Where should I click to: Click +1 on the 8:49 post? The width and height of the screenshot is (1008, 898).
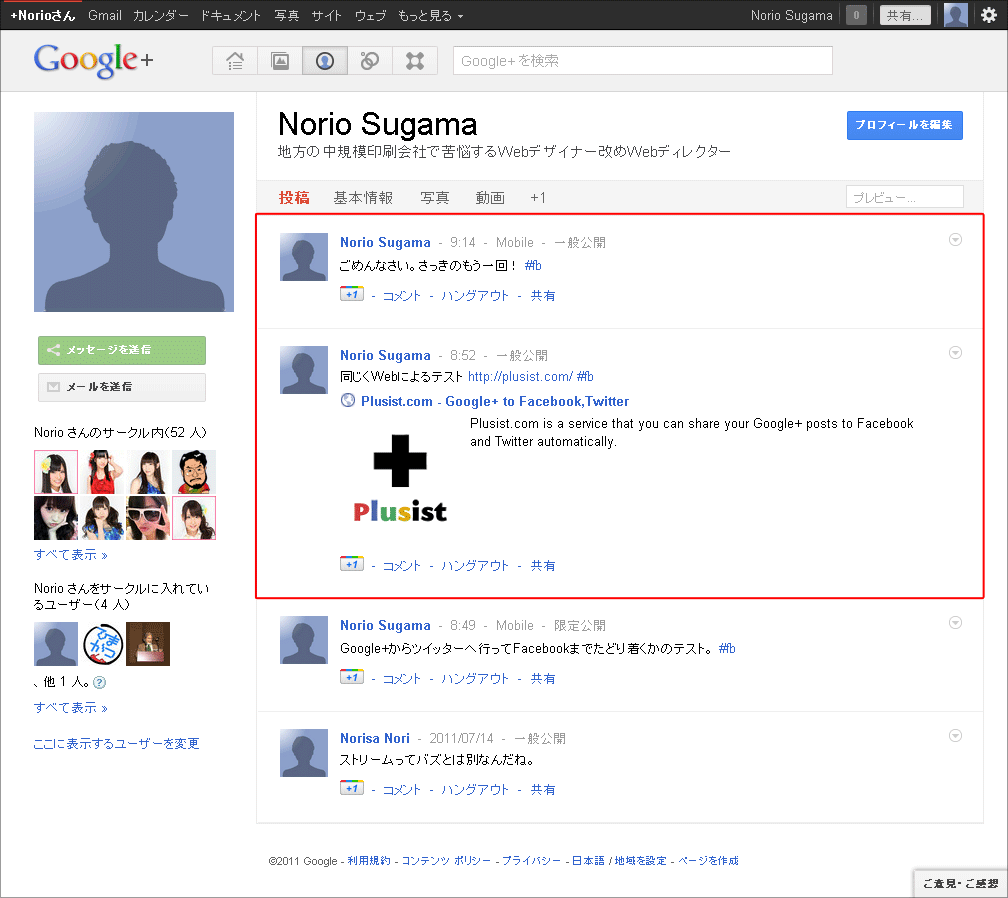point(352,677)
